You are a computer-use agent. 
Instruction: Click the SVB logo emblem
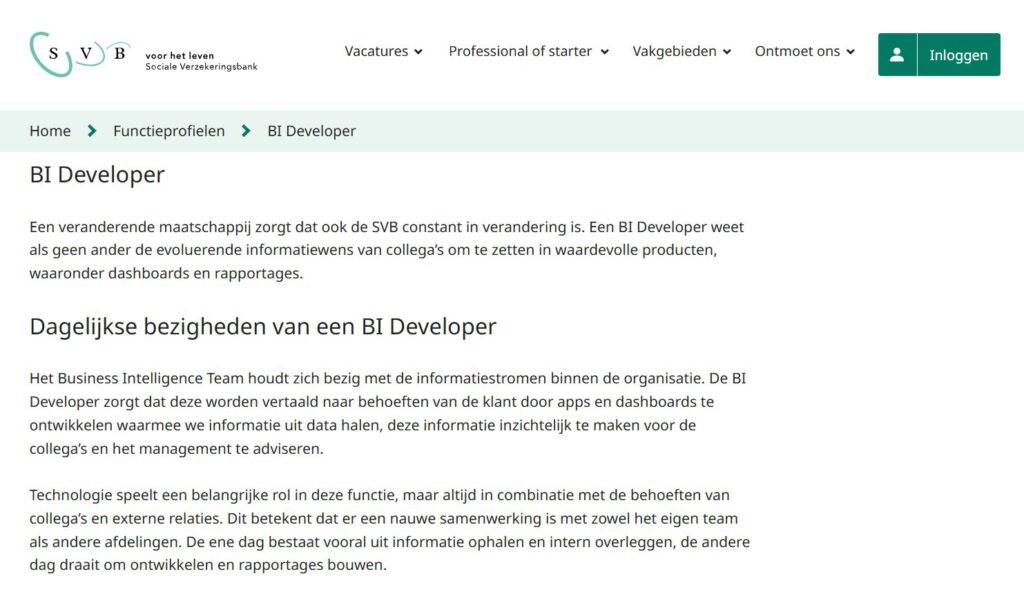coord(80,53)
